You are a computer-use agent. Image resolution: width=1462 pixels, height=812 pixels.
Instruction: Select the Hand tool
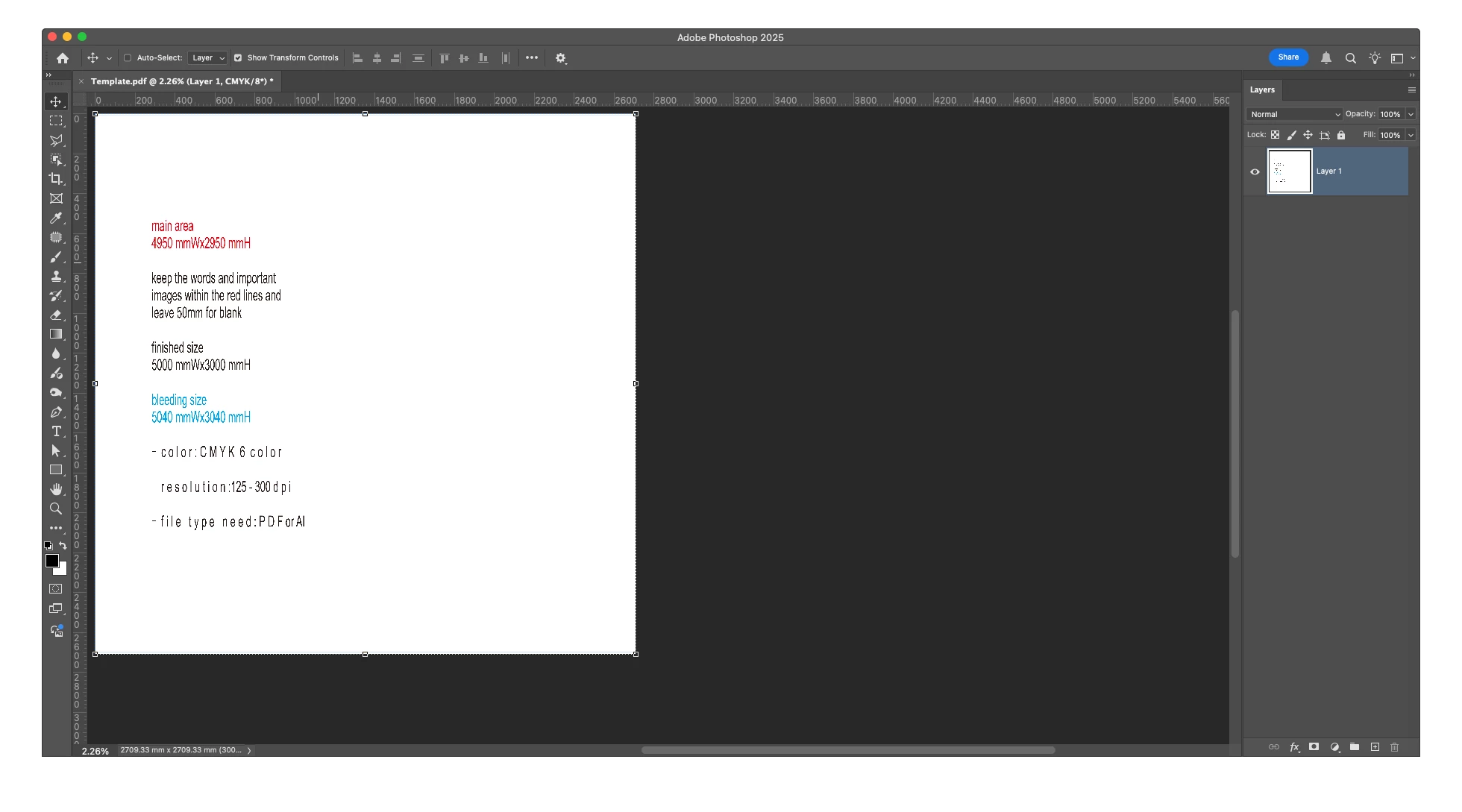click(56, 489)
